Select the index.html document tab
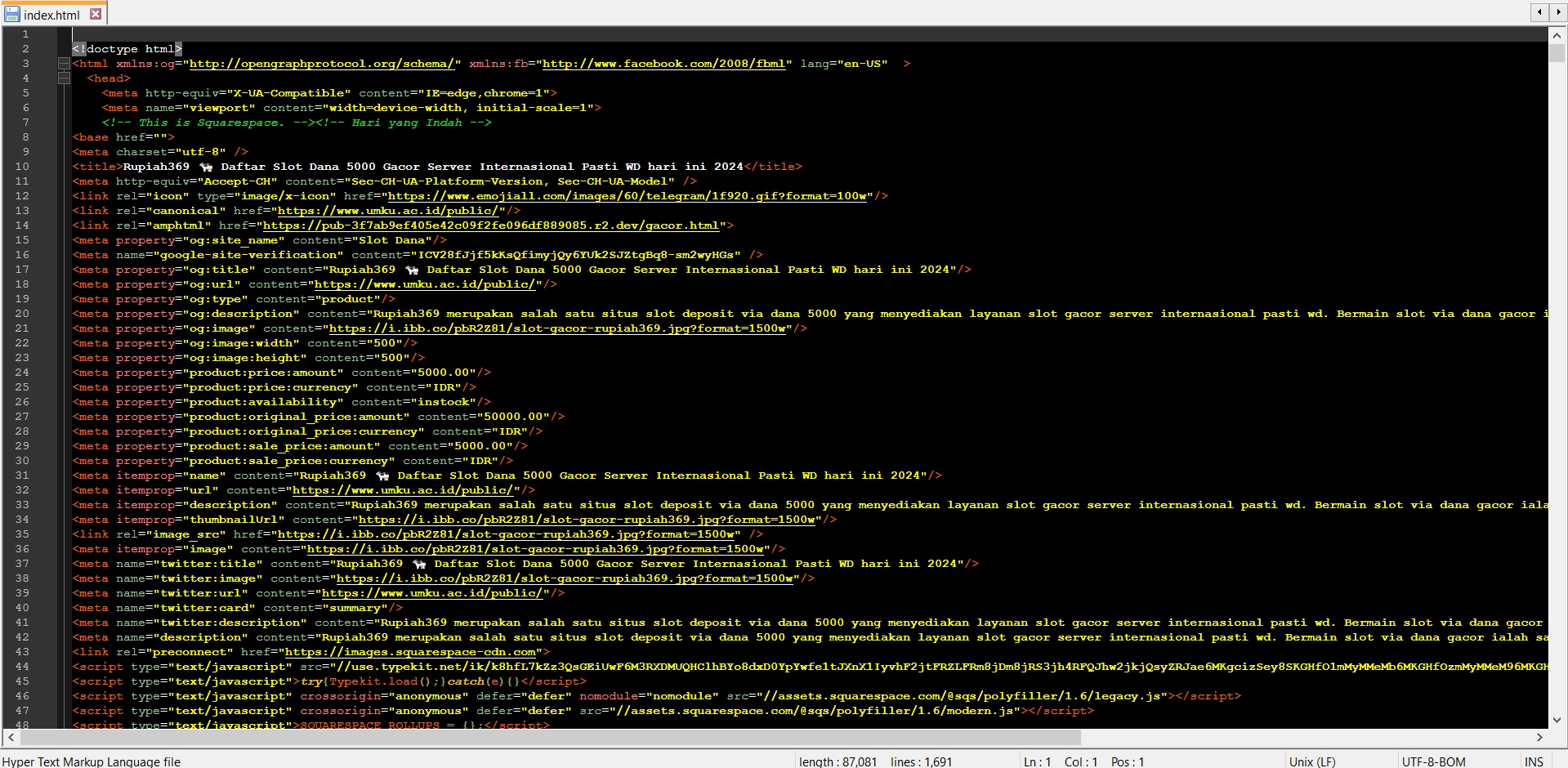This screenshot has height=768, width=1568. 54,14
